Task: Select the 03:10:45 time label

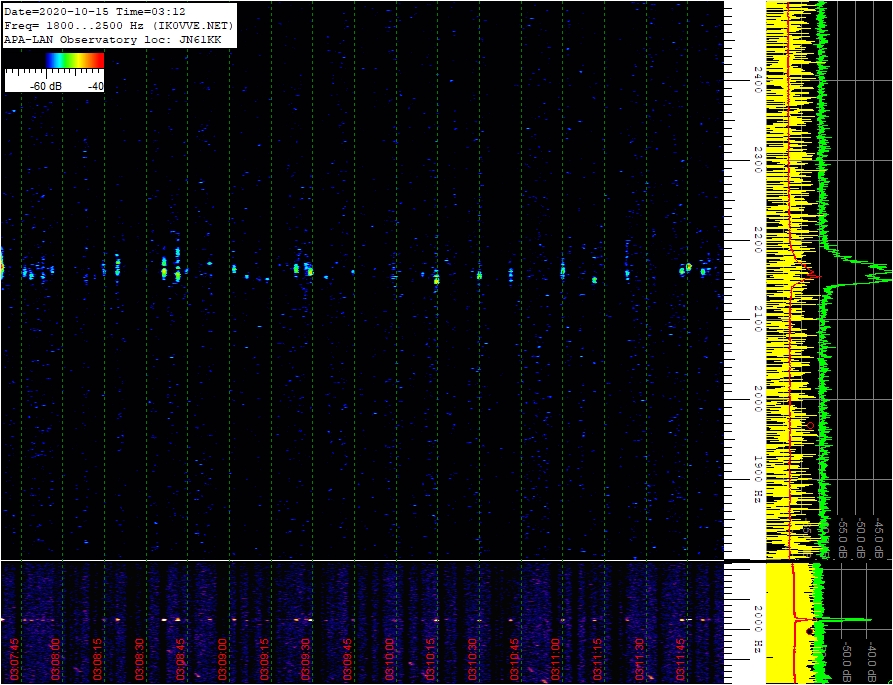Action: (x=514, y=659)
